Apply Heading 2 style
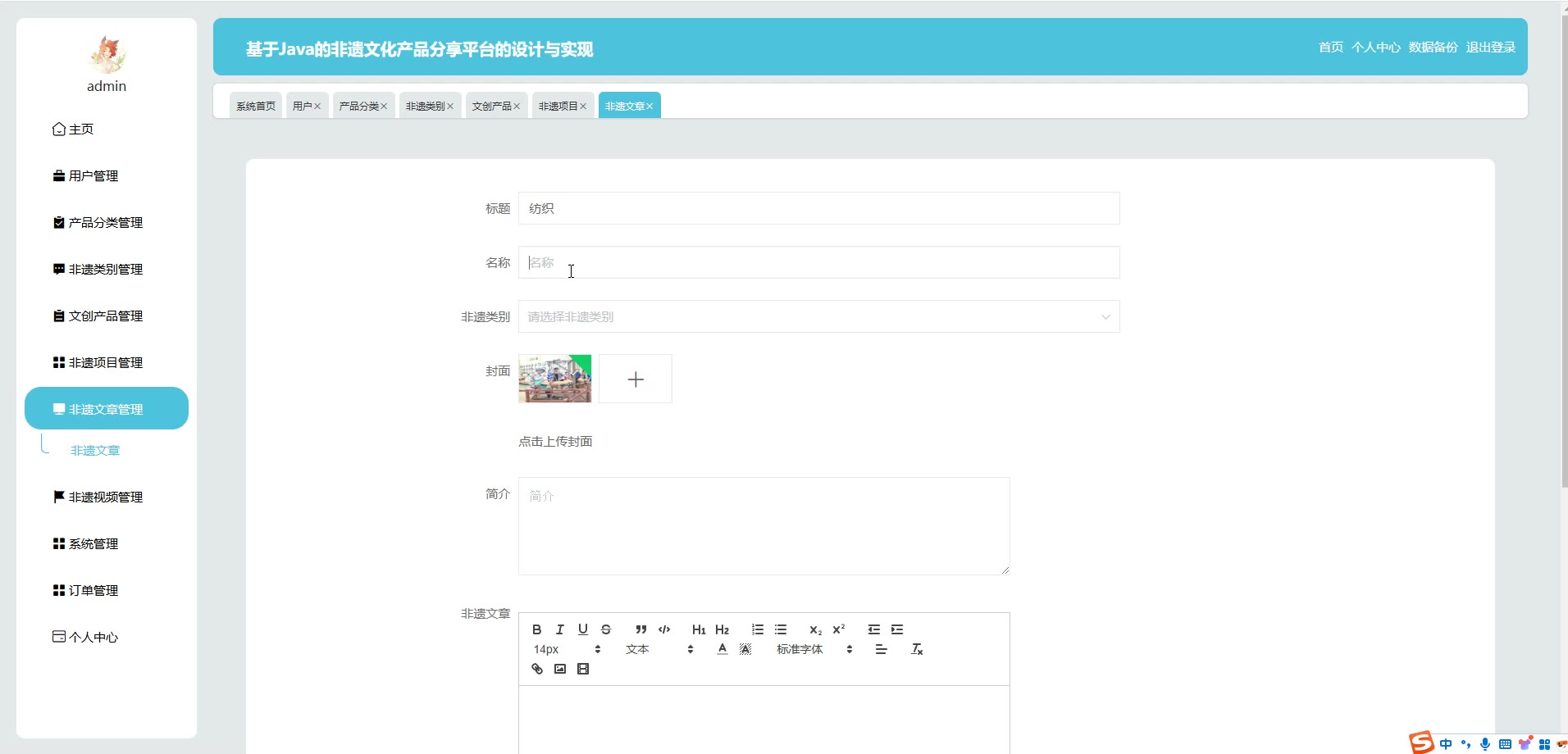Viewport: 1568px width, 754px height. tap(722, 629)
